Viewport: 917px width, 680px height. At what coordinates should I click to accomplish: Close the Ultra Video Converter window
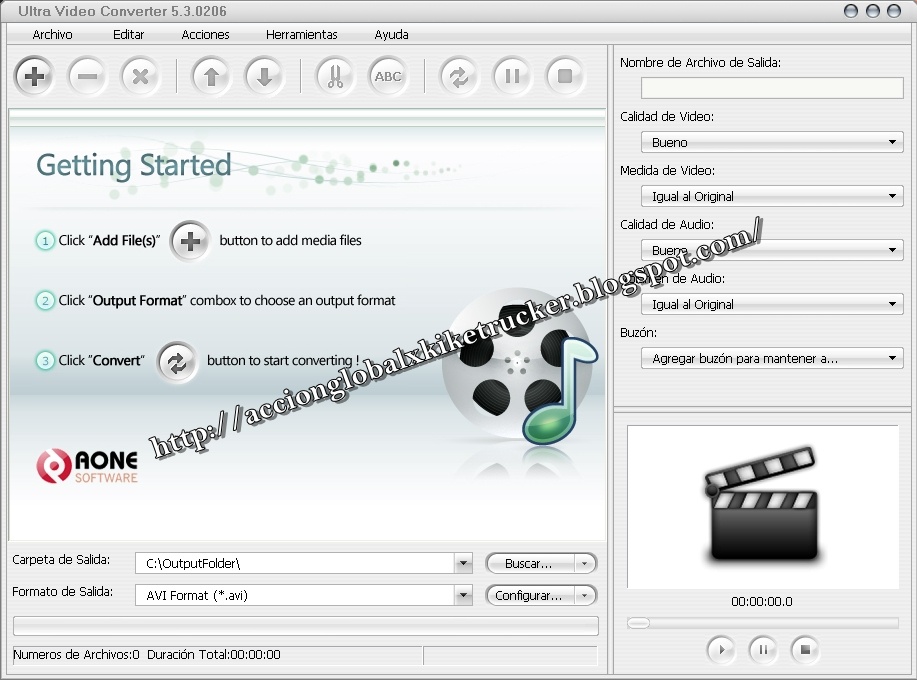point(894,11)
